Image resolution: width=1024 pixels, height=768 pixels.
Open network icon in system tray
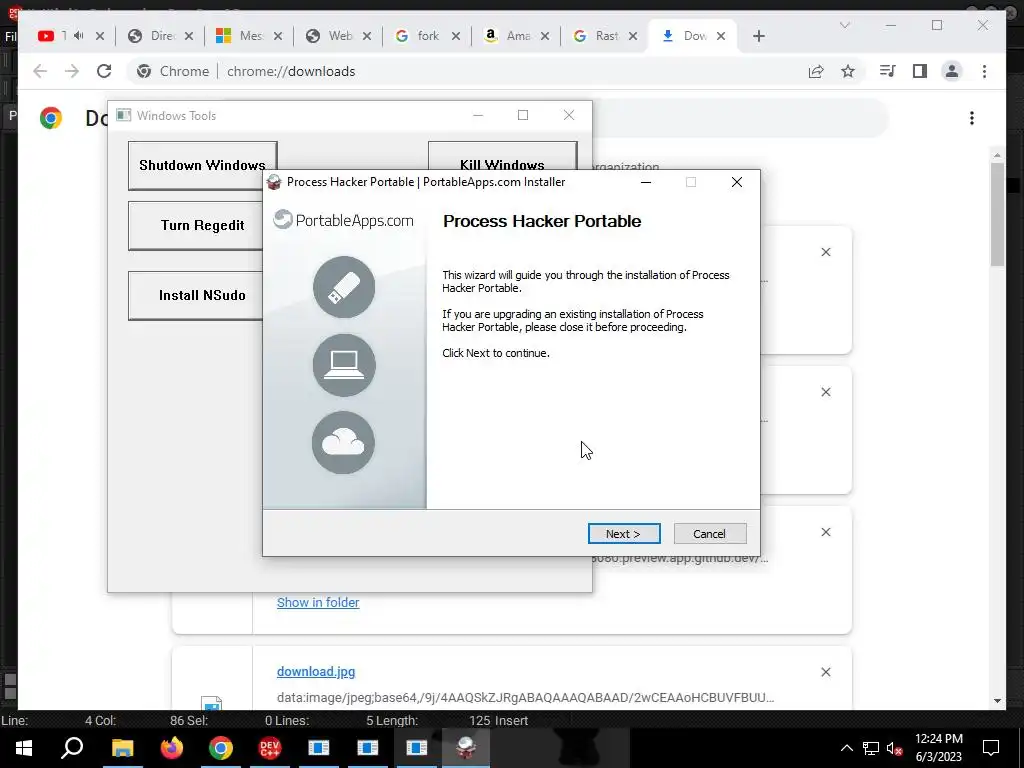click(x=871, y=748)
